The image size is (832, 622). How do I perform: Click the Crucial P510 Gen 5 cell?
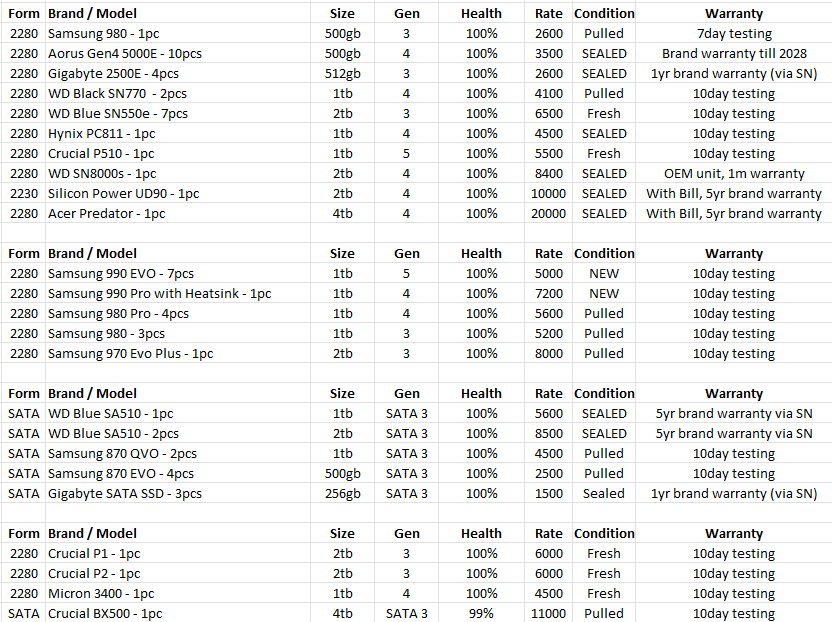point(406,153)
